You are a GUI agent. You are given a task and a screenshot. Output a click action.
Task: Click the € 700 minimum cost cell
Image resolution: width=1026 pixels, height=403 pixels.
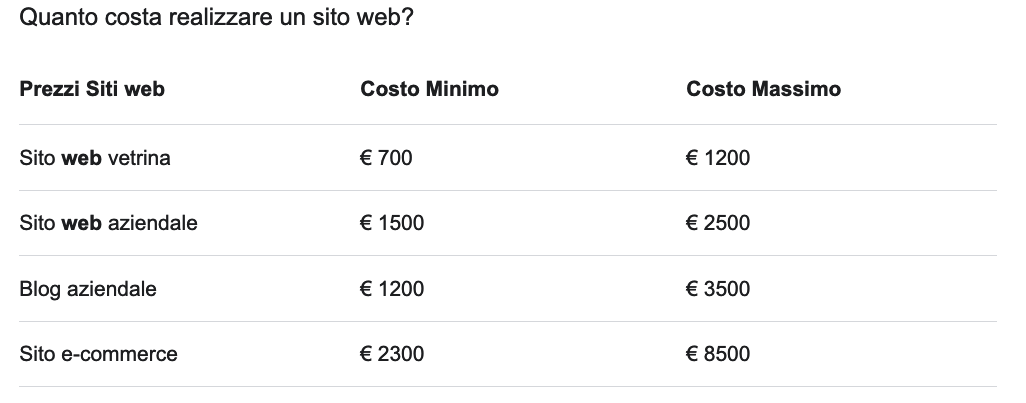click(386, 158)
